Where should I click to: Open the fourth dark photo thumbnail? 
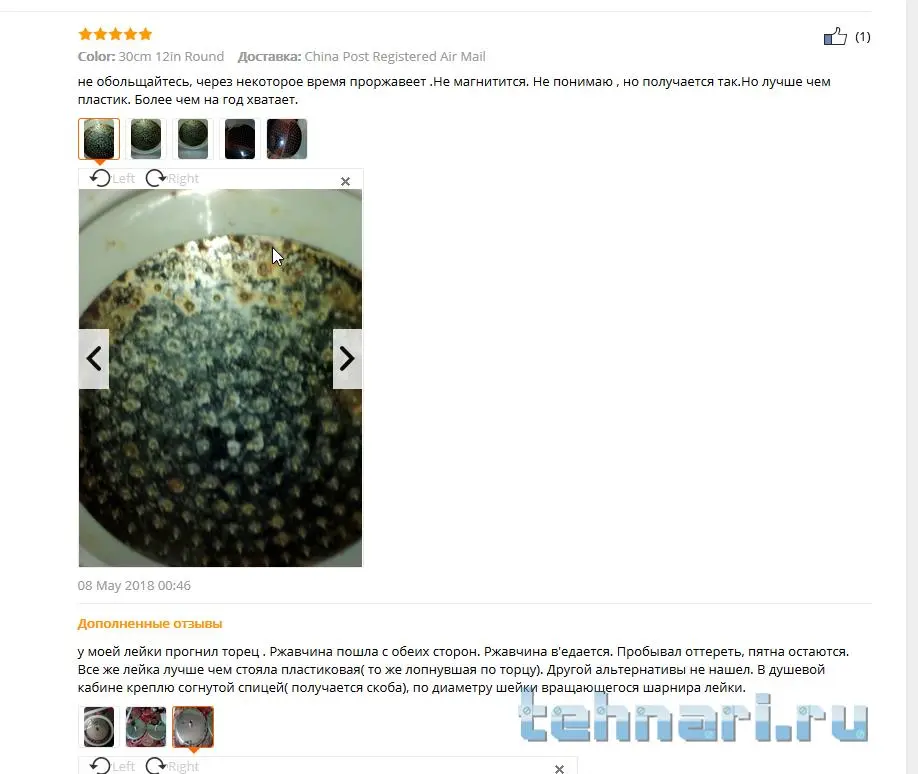(239, 139)
